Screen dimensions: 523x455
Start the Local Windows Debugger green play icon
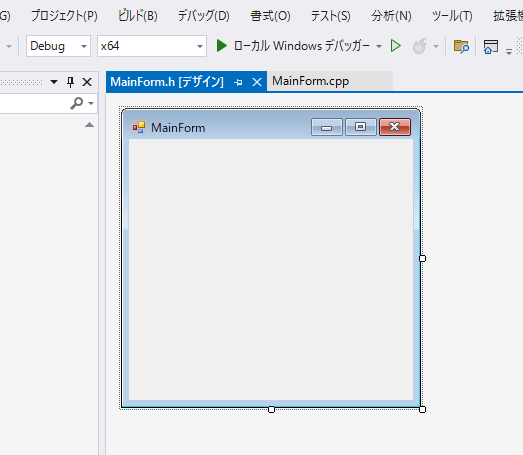[x=221, y=46]
